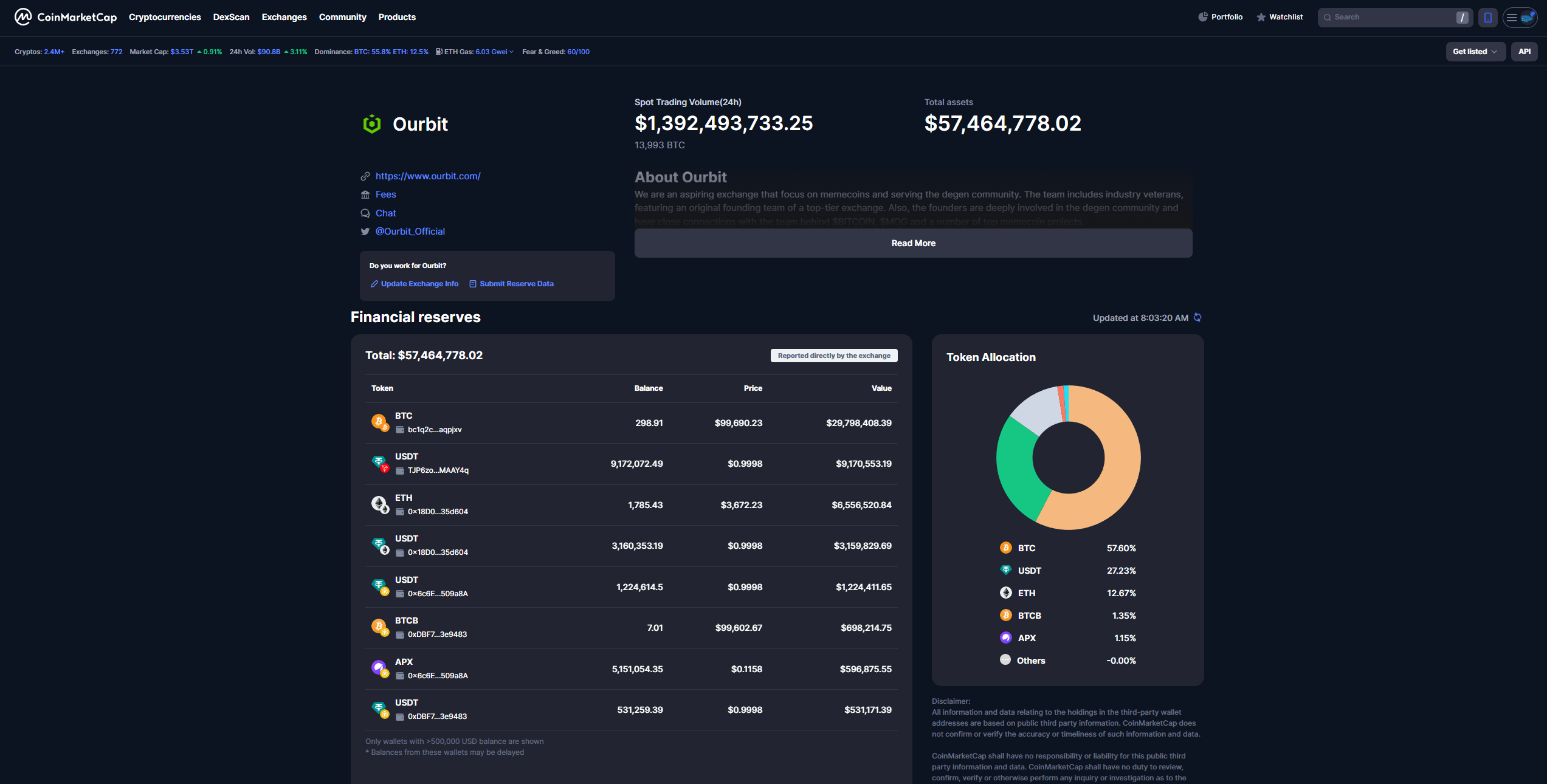Viewport: 1547px width, 784px height.
Task: Click the Value column header
Action: (x=881, y=388)
